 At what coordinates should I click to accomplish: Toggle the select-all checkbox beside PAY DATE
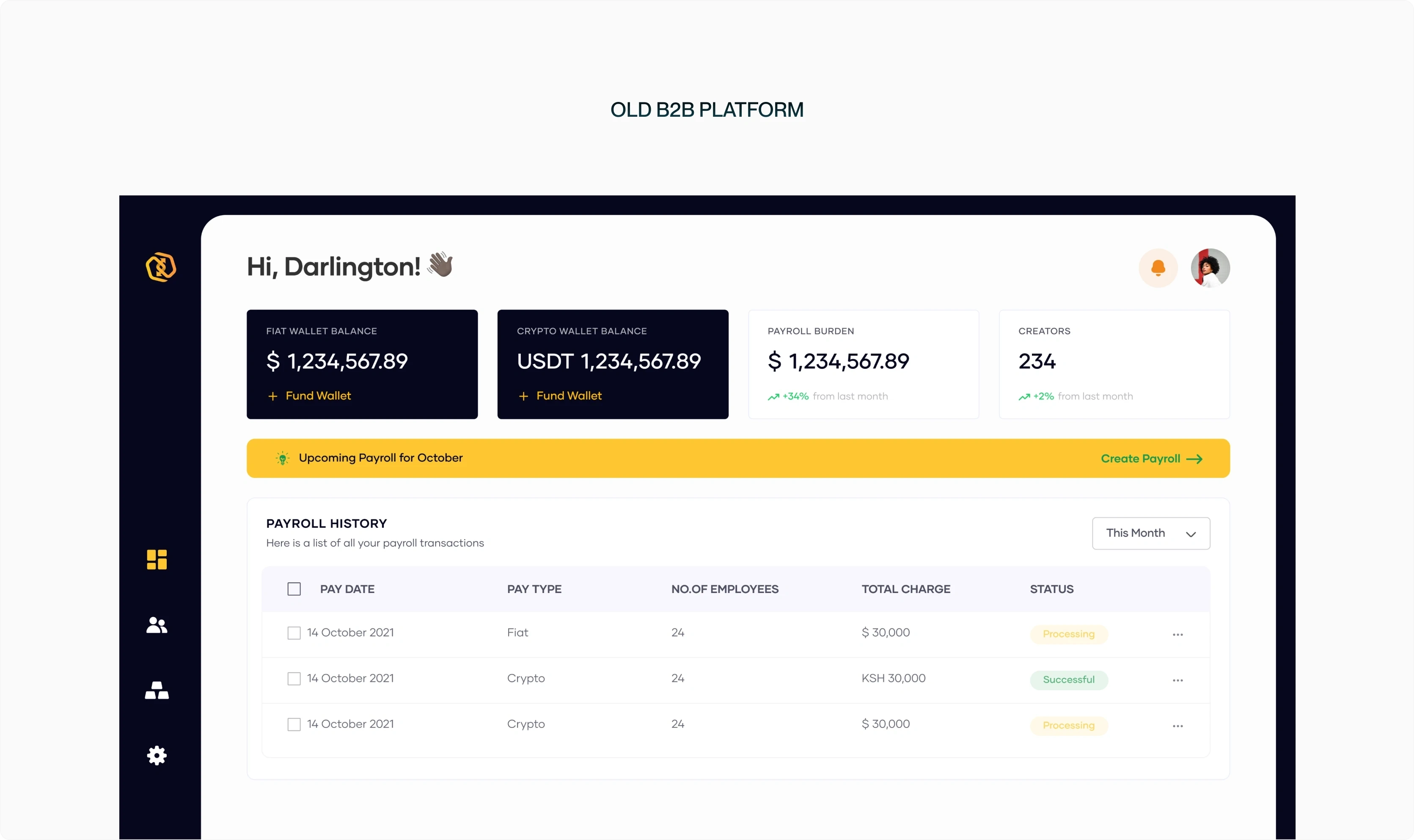coord(294,589)
